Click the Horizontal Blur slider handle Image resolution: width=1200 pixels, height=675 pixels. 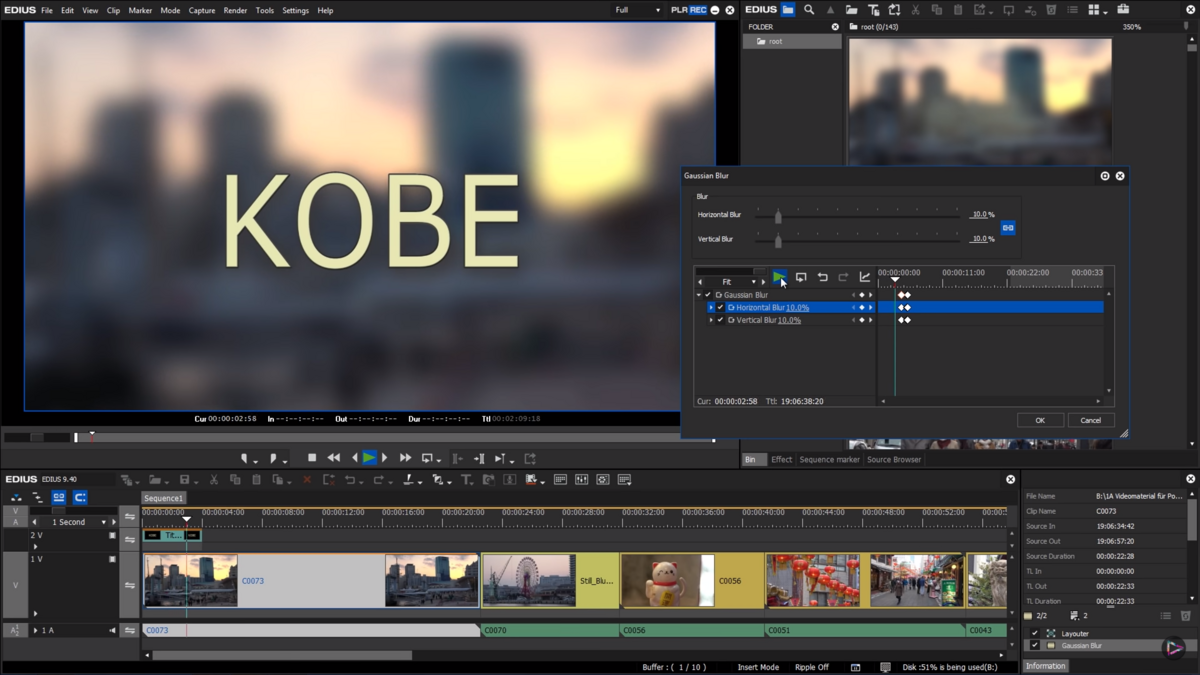(778, 215)
